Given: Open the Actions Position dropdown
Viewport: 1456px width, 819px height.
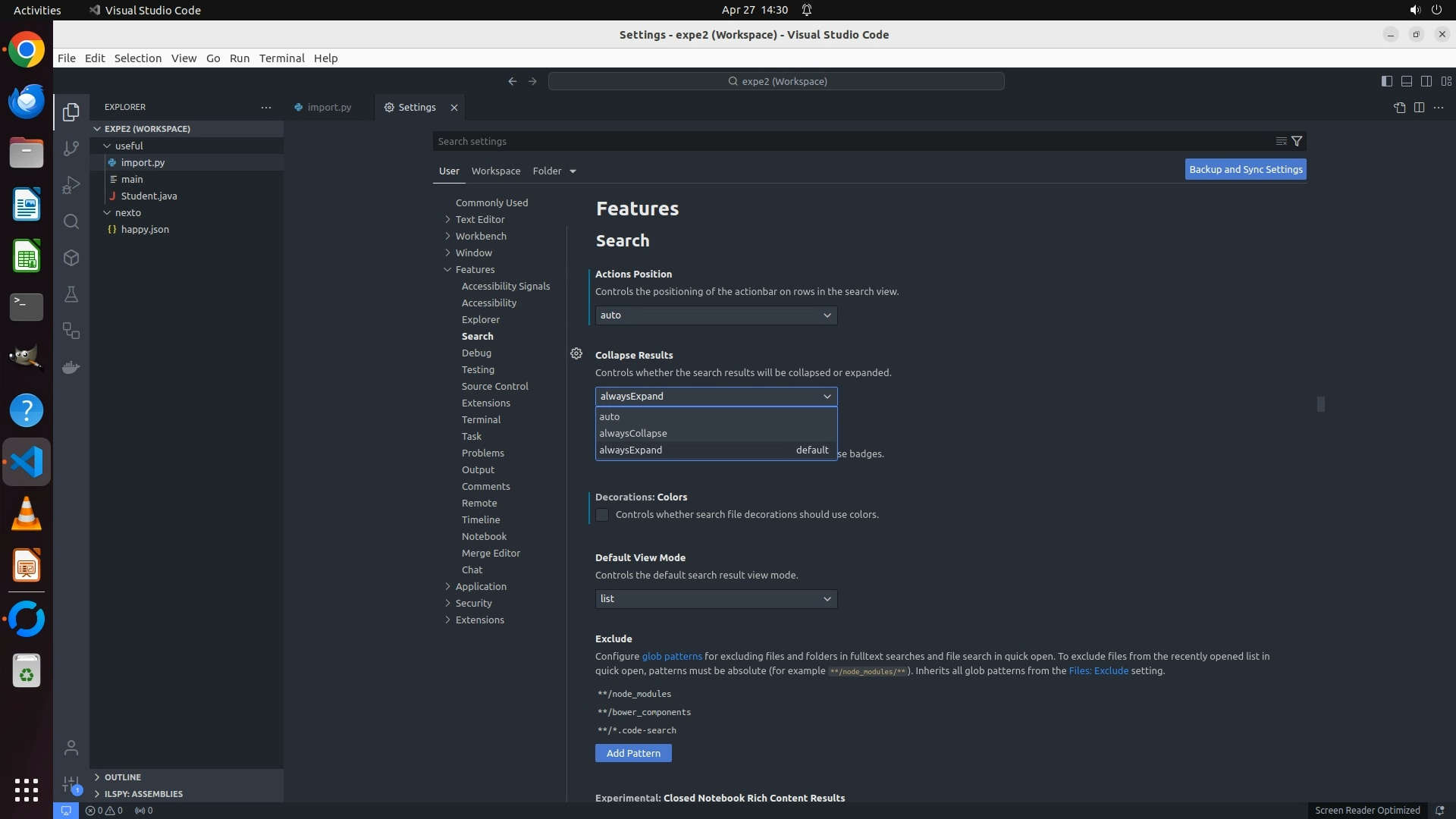Looking at the screenshot, I should [x=716, y=315].
